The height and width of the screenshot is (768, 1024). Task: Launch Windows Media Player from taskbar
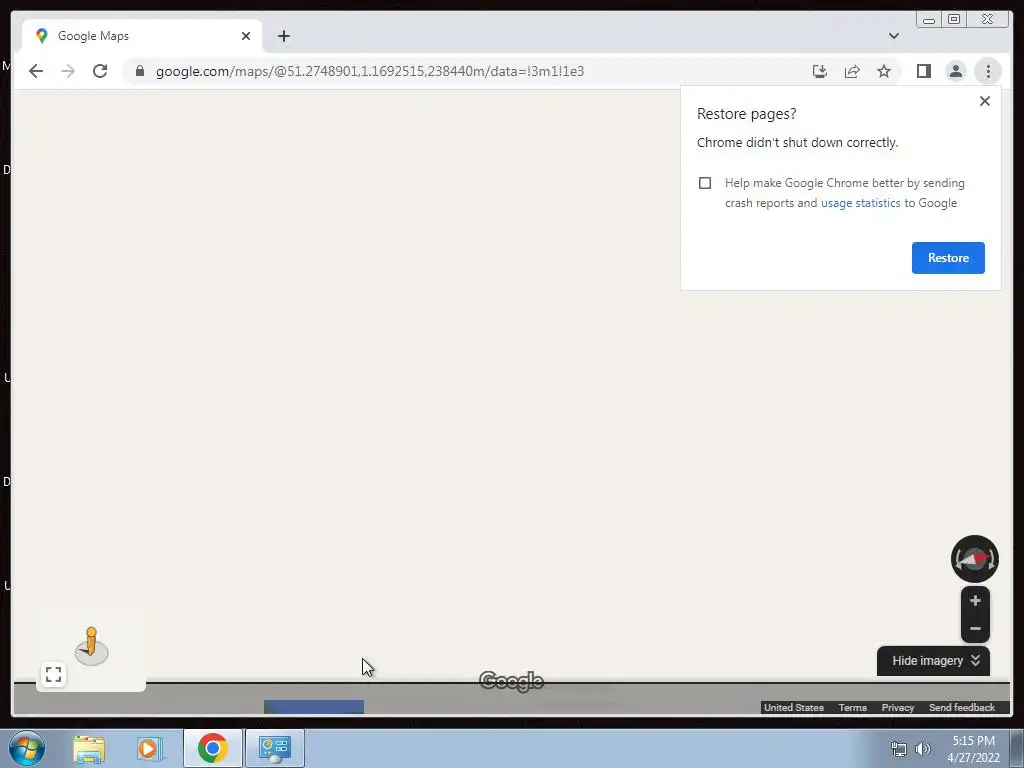pyautogui.click(x=149, y=748)
